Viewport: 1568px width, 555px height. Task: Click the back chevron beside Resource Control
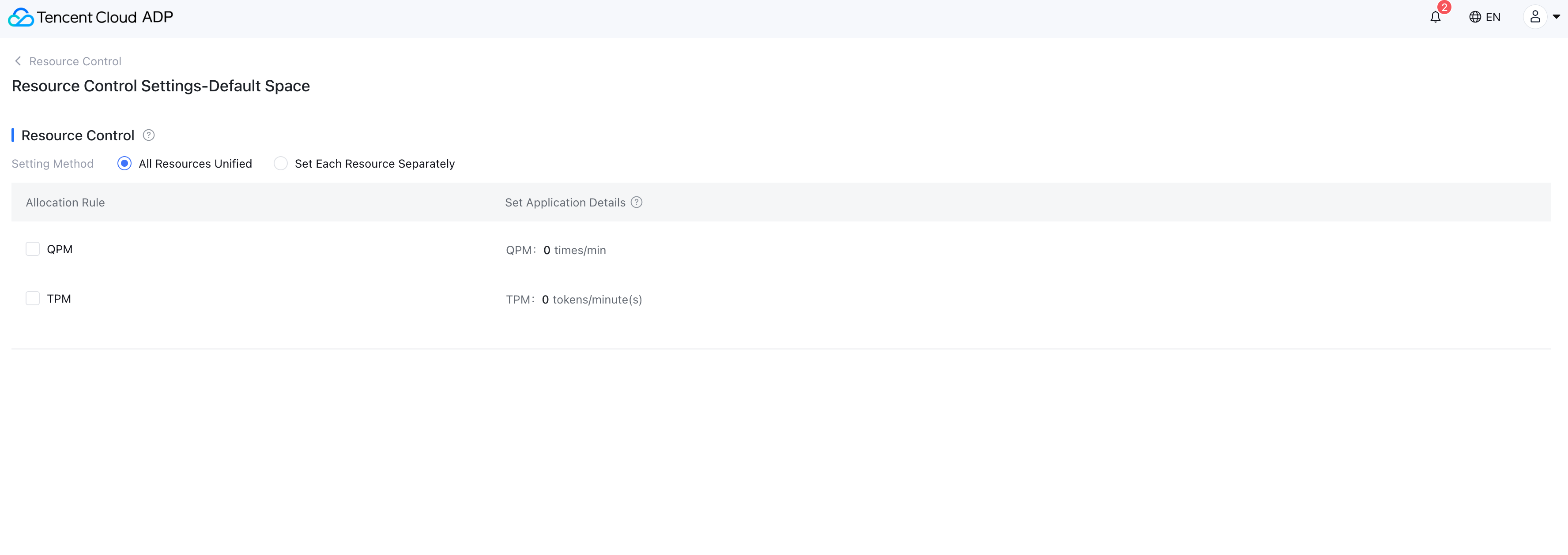(18, 61)
